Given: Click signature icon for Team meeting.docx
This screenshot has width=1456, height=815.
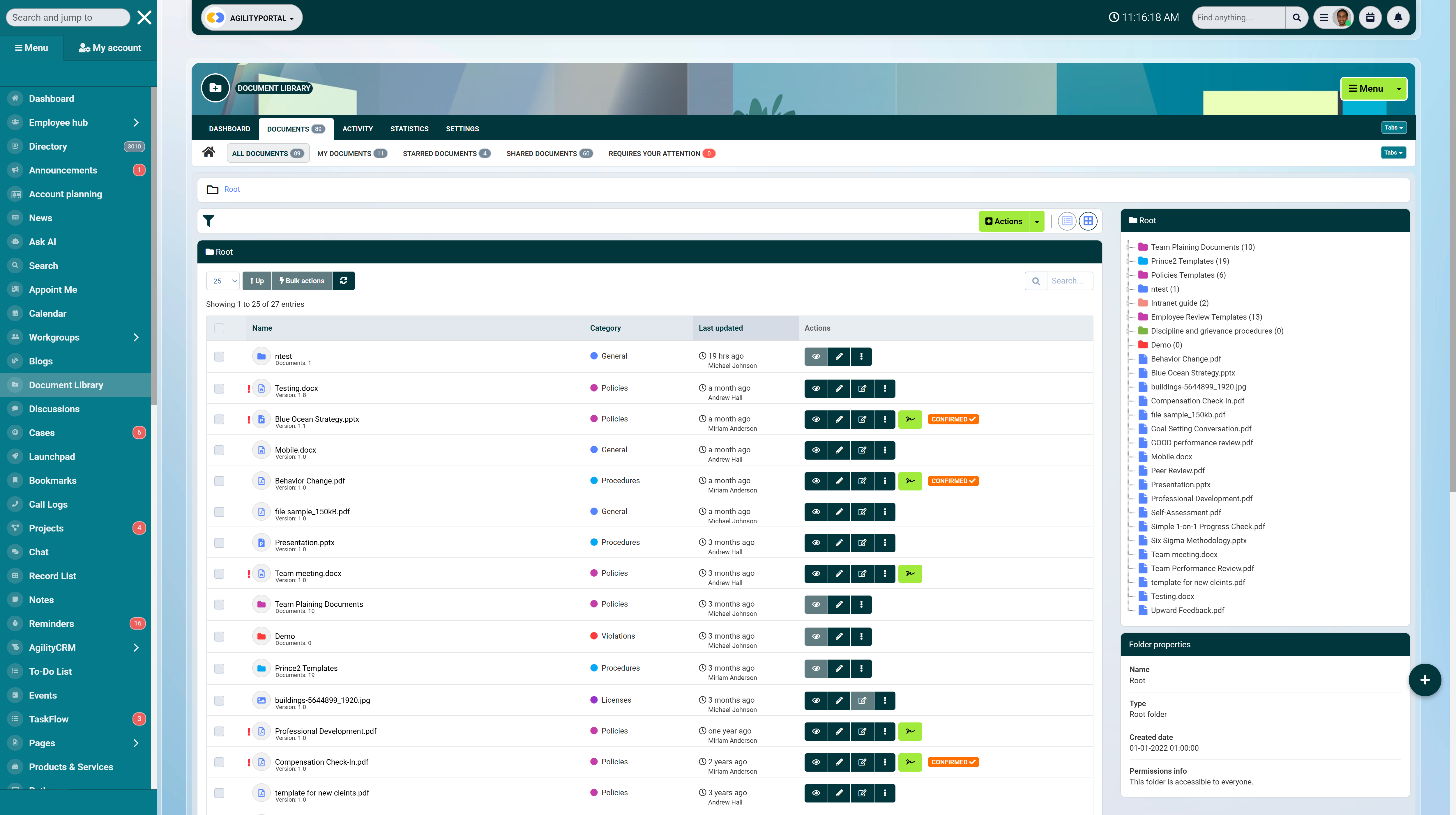Looking at the screenshot, I should (x=910, y=573).
